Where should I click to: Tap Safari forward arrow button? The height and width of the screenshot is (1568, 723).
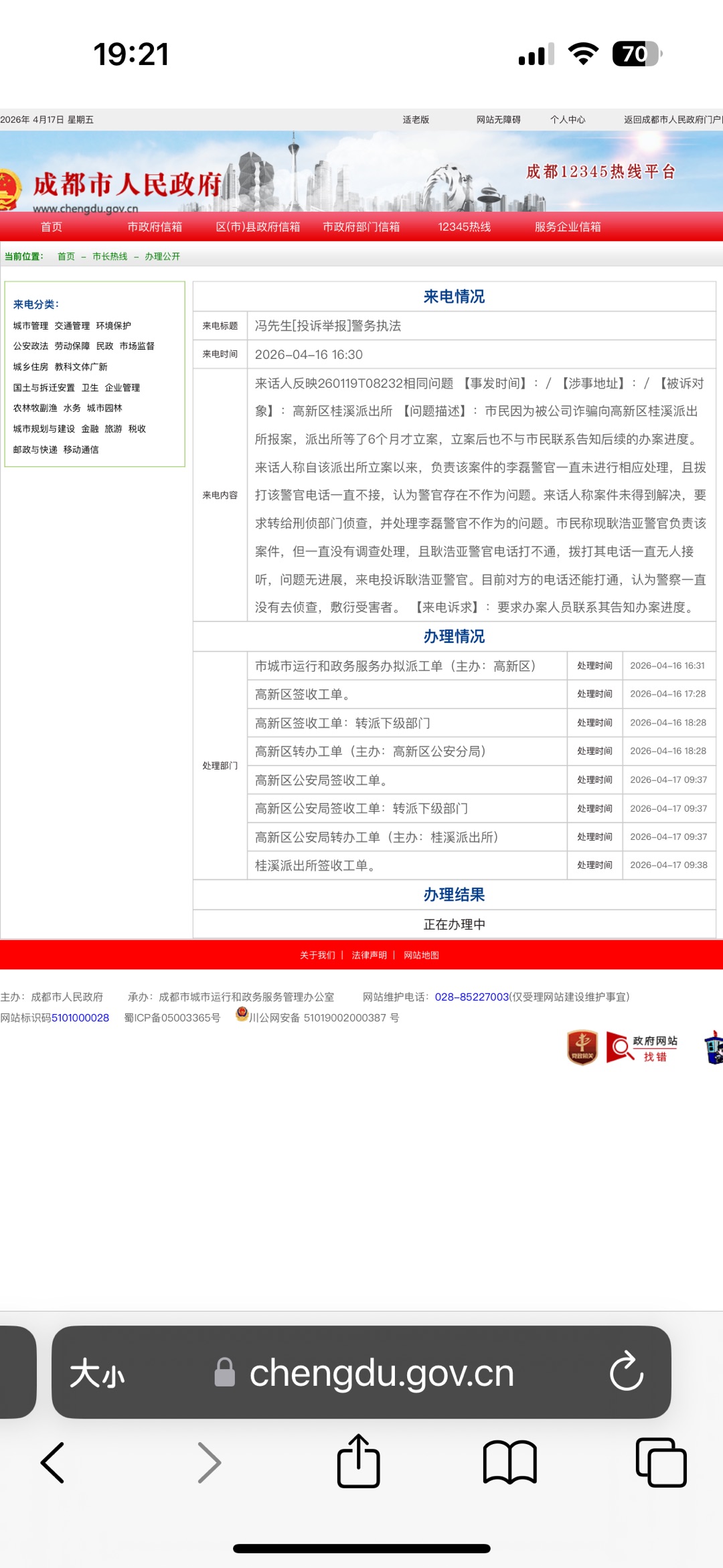point(209,1463)
